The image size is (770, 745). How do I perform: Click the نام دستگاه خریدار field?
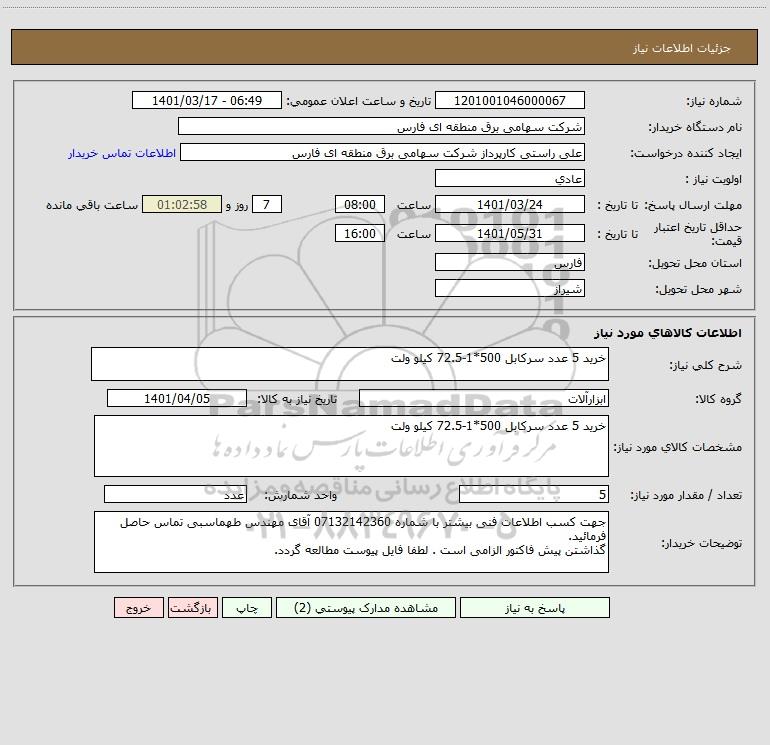pyautogui.click(x=381, y=126)
